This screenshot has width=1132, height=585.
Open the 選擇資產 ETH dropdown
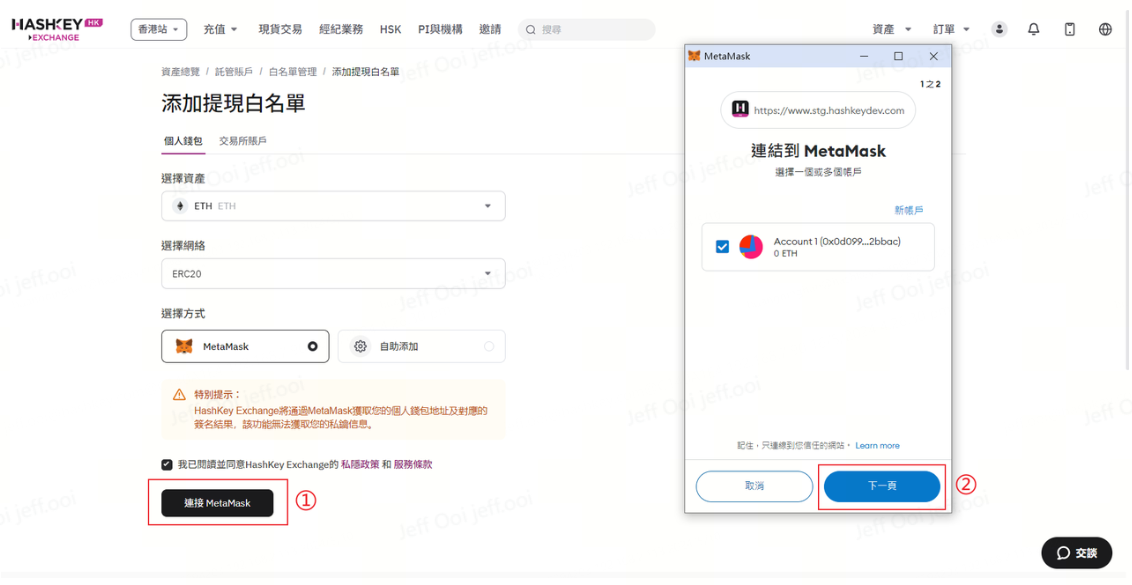[333, 207]
